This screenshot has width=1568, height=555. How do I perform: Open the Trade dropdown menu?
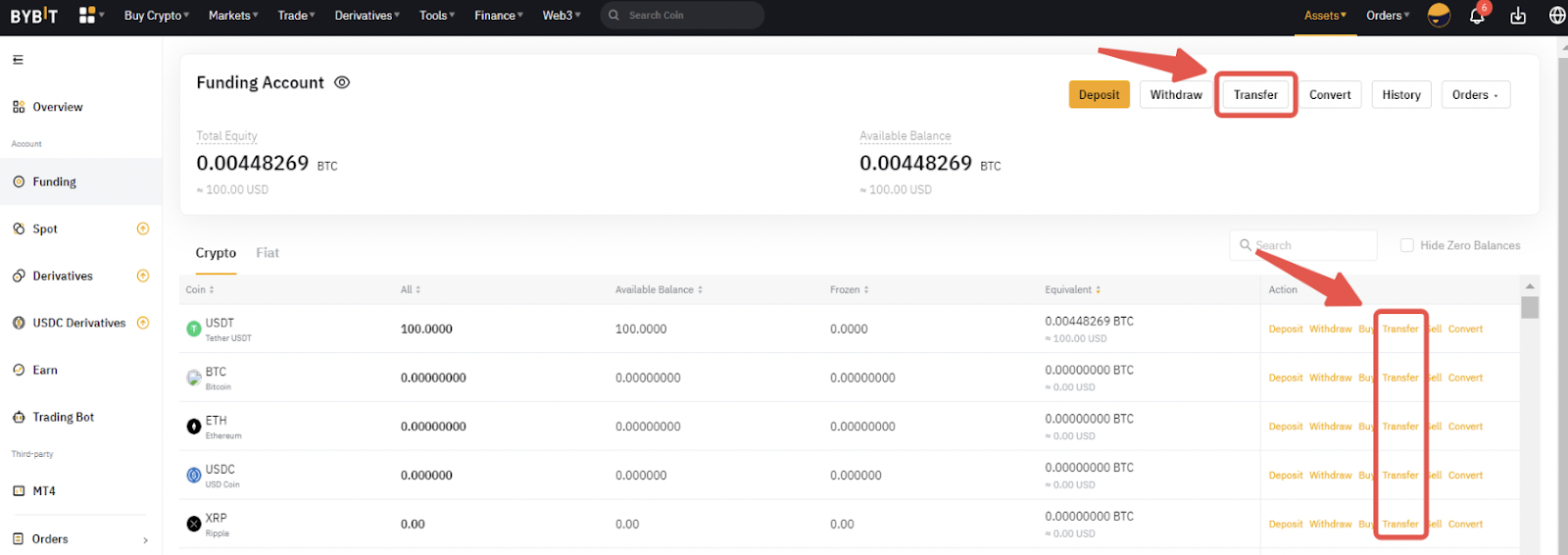[296, 15]
